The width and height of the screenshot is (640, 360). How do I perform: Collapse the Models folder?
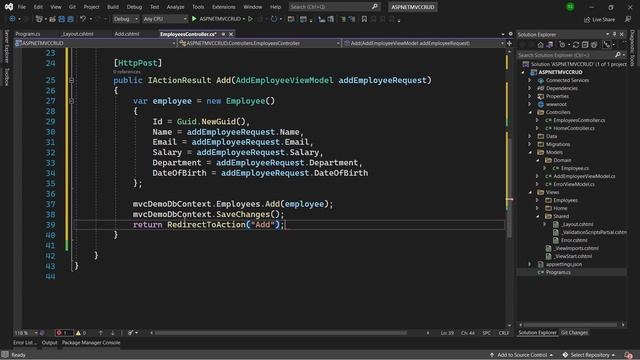pos(530,152)
